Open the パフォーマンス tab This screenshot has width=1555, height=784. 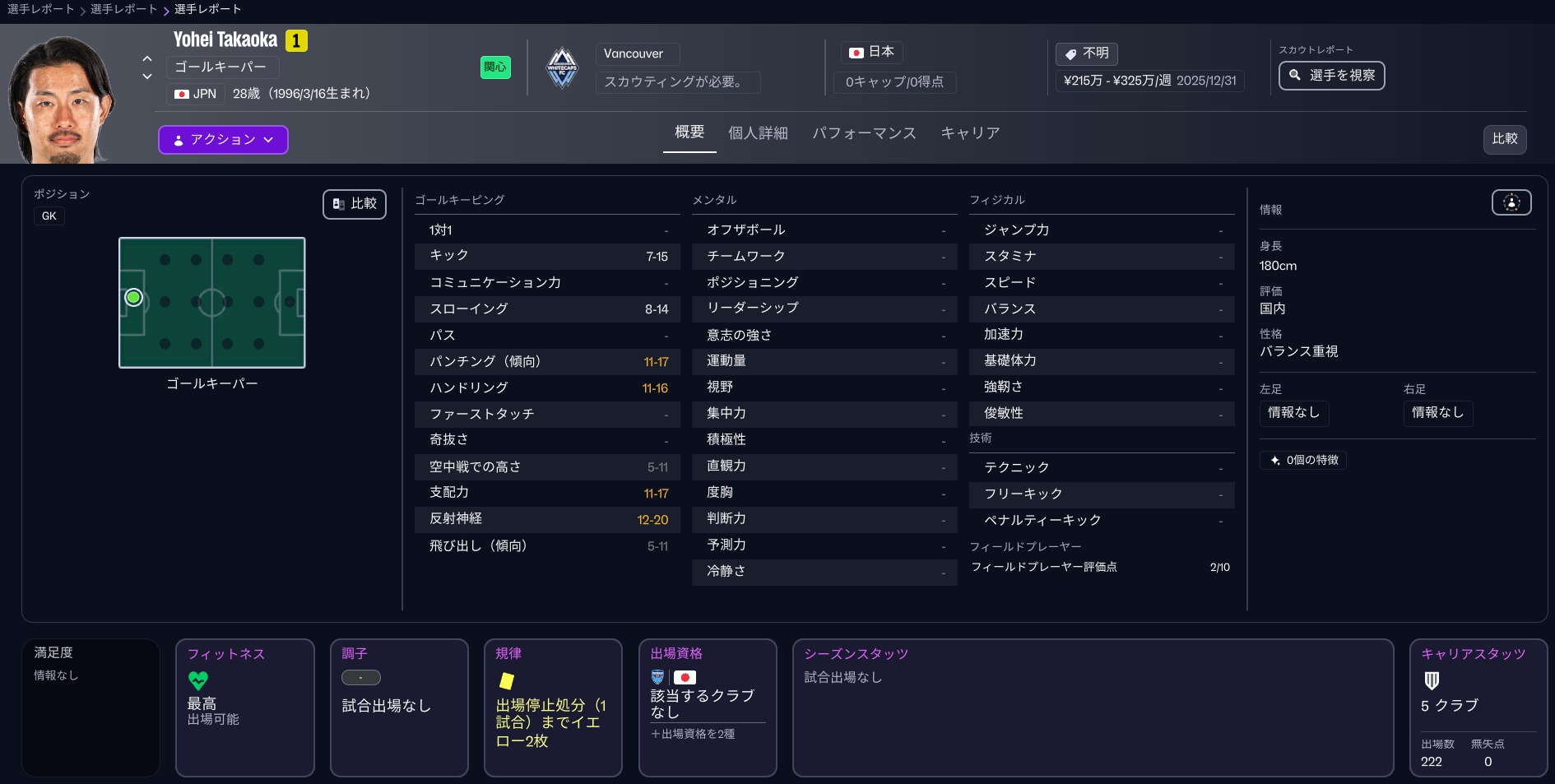click(x=863, y=133)
